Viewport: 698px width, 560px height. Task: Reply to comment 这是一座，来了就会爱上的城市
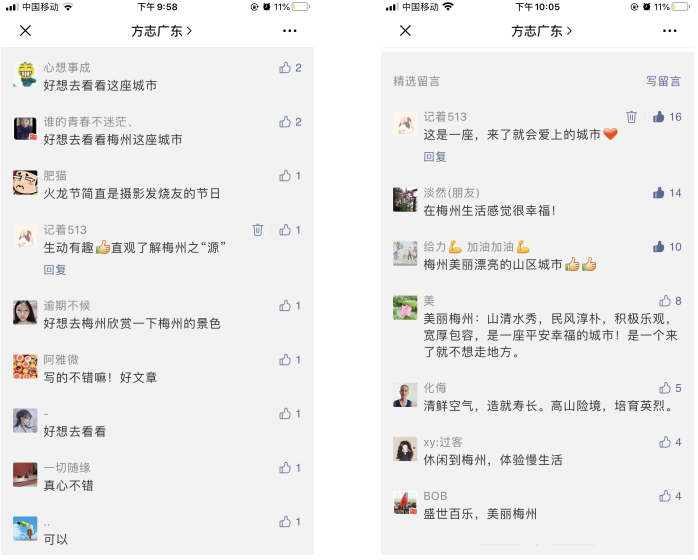[435, 157]
